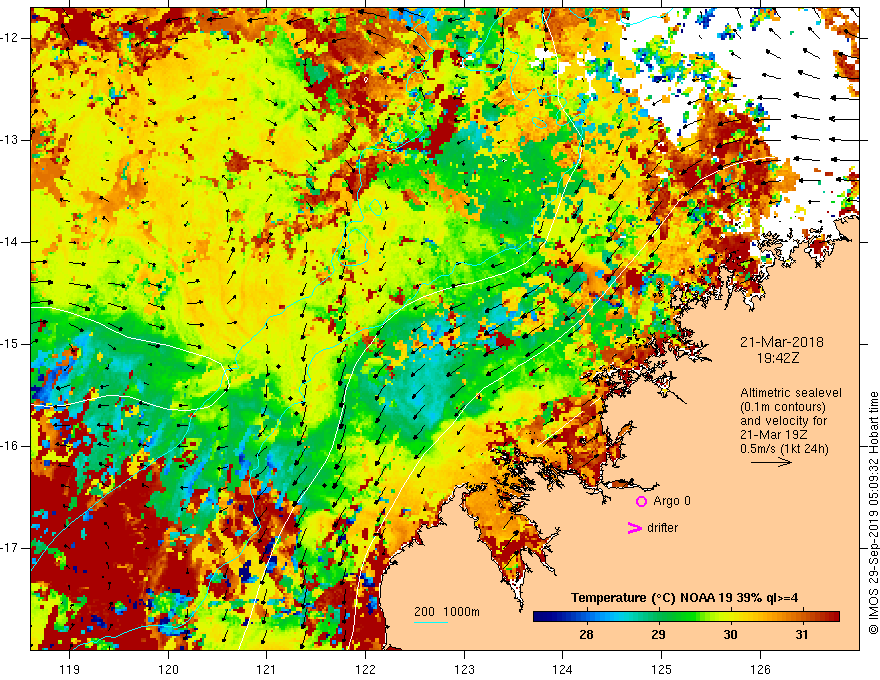
Task: Click the Temperature NOAA 19 colorbar title
Action: [x=684, y=598]
